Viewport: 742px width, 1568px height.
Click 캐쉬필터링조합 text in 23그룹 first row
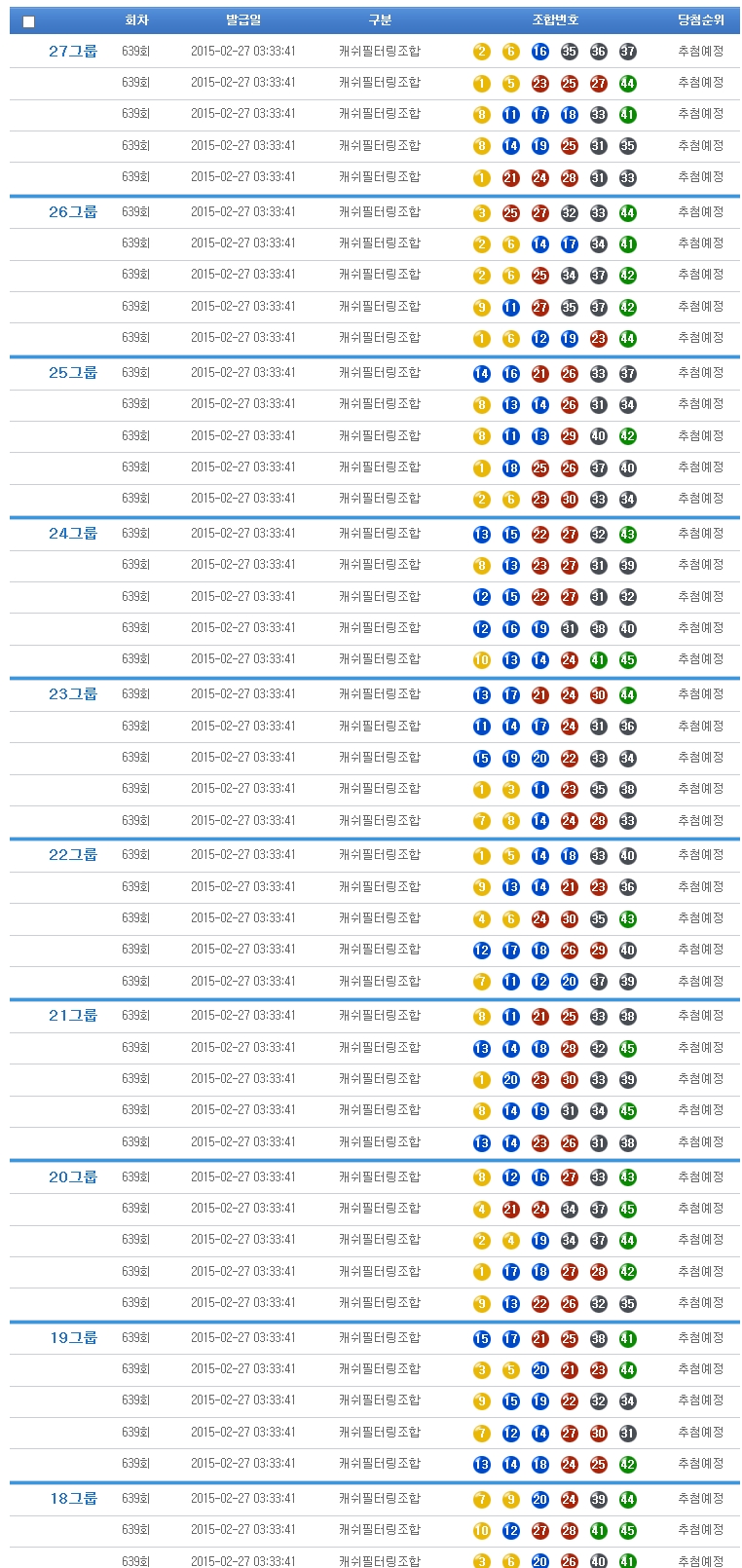click(x=380, y=694)
